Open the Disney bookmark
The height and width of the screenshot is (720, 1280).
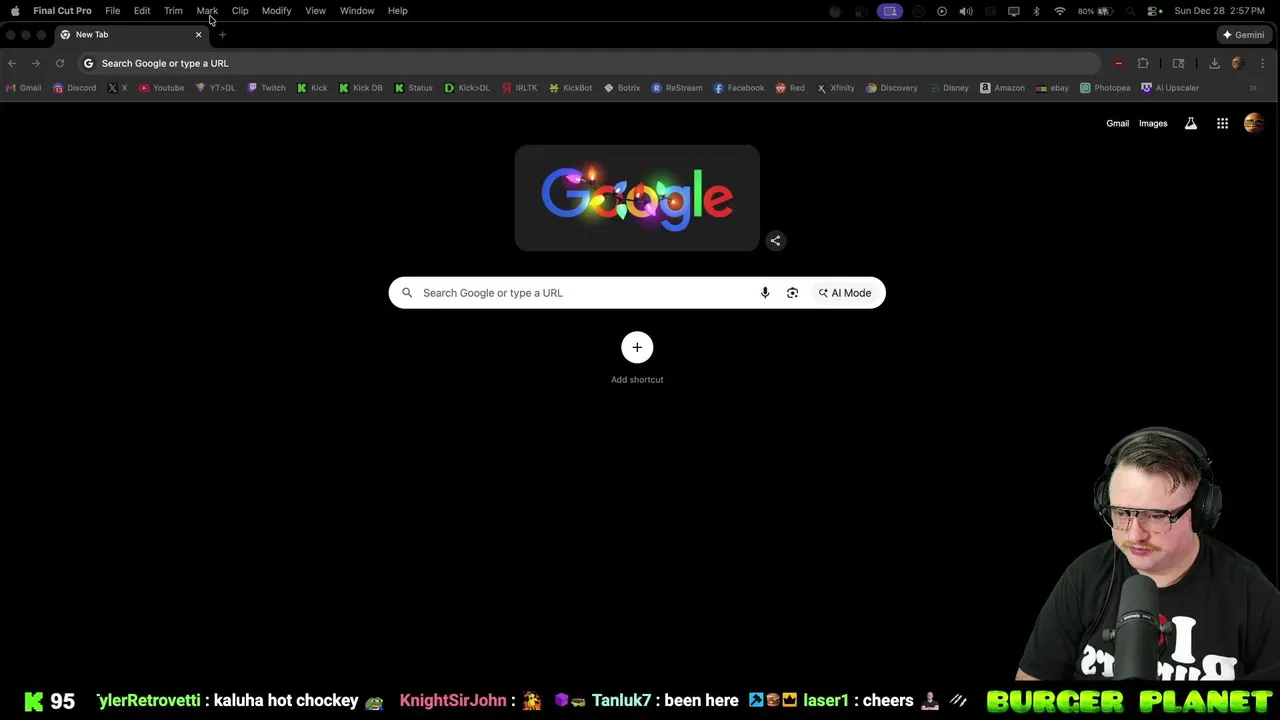(x=949, y=88)
